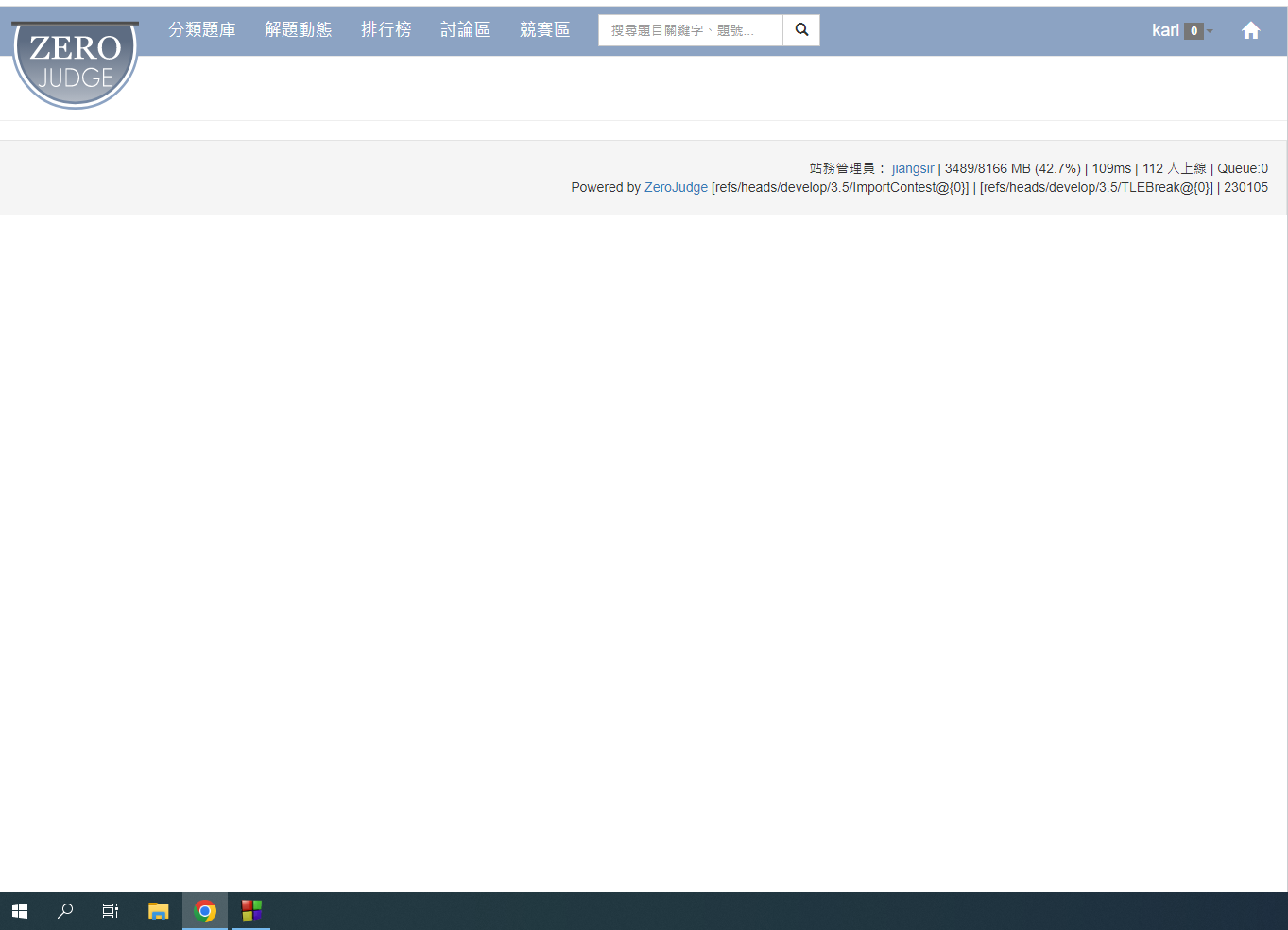
Task: Open the colorful squares app in taskbar
Action: (x=251, y=911)
